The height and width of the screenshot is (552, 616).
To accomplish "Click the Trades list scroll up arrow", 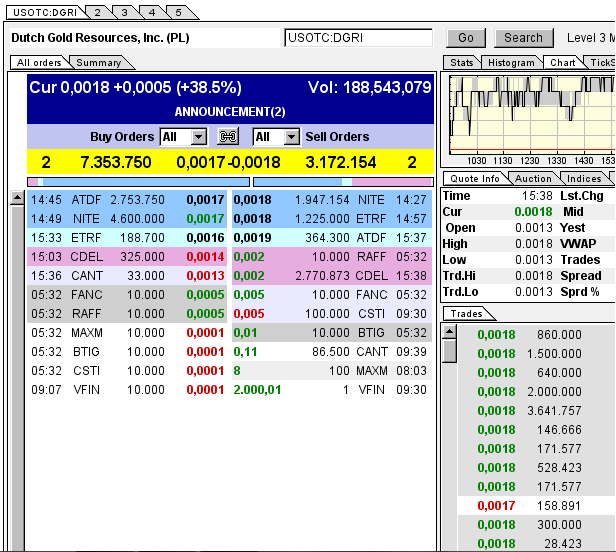I will point(449,332).
